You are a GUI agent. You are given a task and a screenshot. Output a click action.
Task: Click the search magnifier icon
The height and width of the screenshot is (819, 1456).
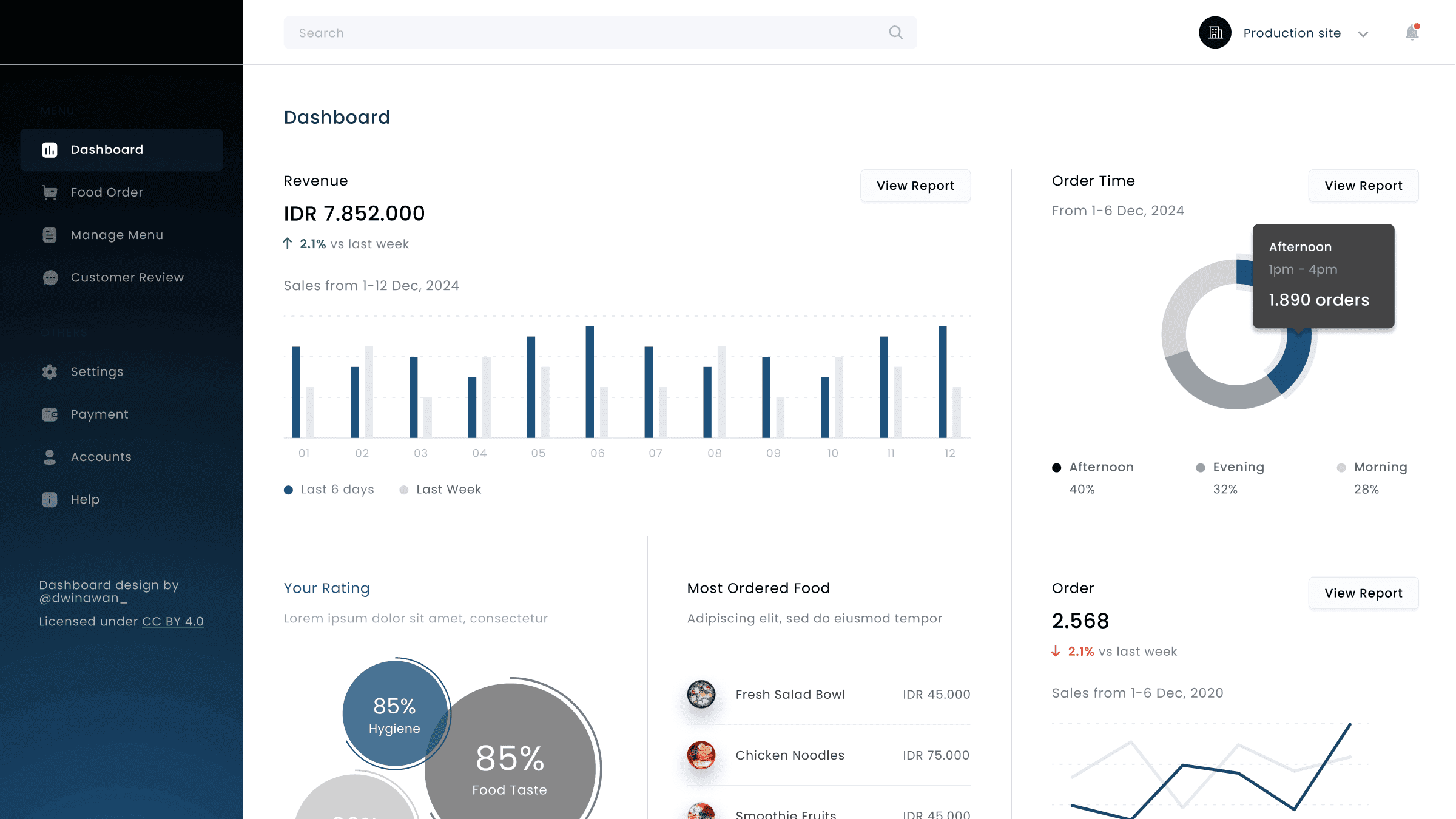click(895, 33)
